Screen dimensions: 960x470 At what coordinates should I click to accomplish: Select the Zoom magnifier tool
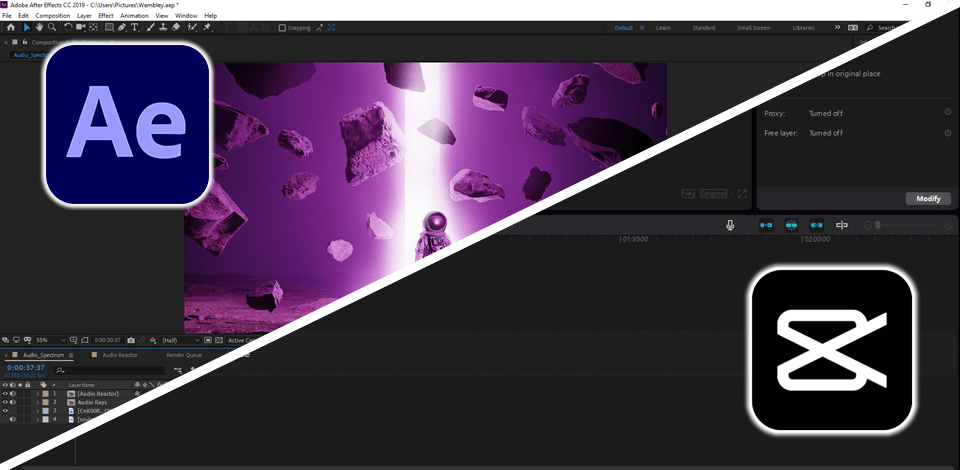point(52,28)
